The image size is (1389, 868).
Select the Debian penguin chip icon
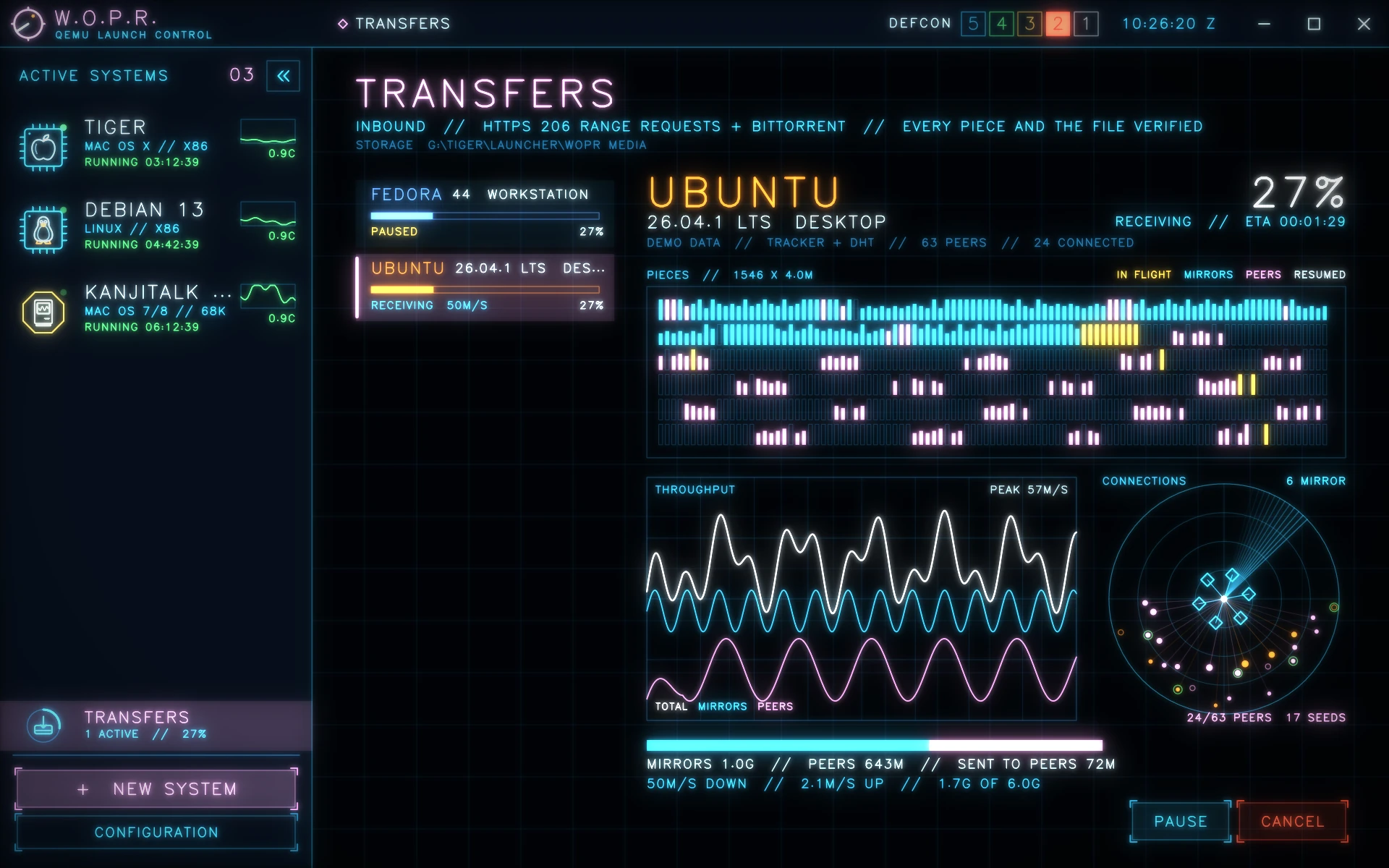[43, 229]
